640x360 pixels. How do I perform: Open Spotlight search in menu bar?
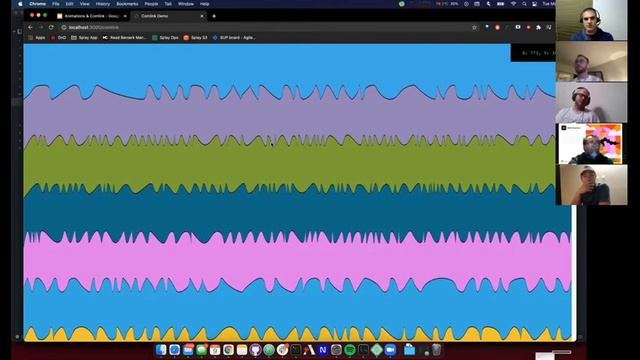(x=524, y=4)
